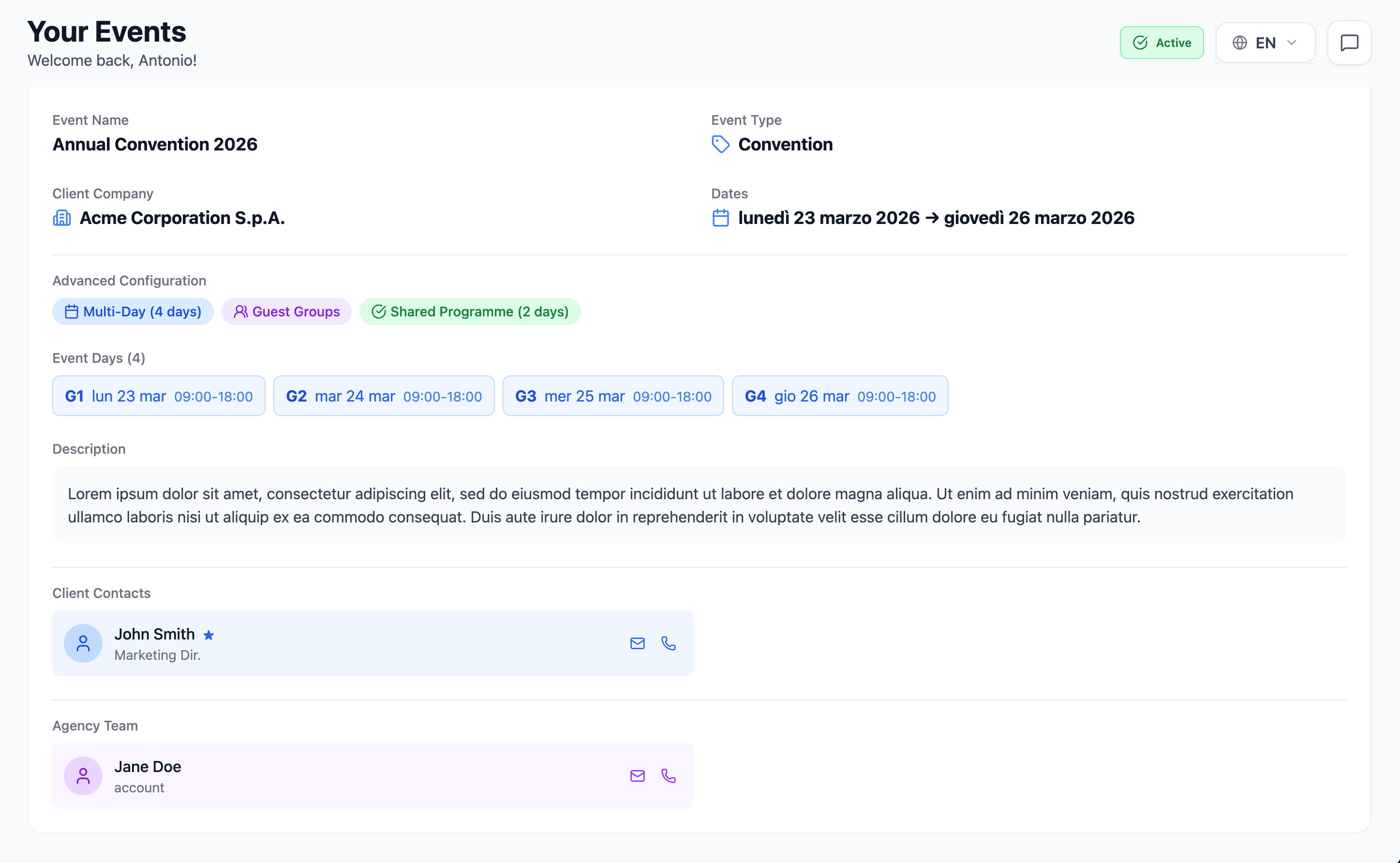Click the 'Advanced Configuration' label

130,281
